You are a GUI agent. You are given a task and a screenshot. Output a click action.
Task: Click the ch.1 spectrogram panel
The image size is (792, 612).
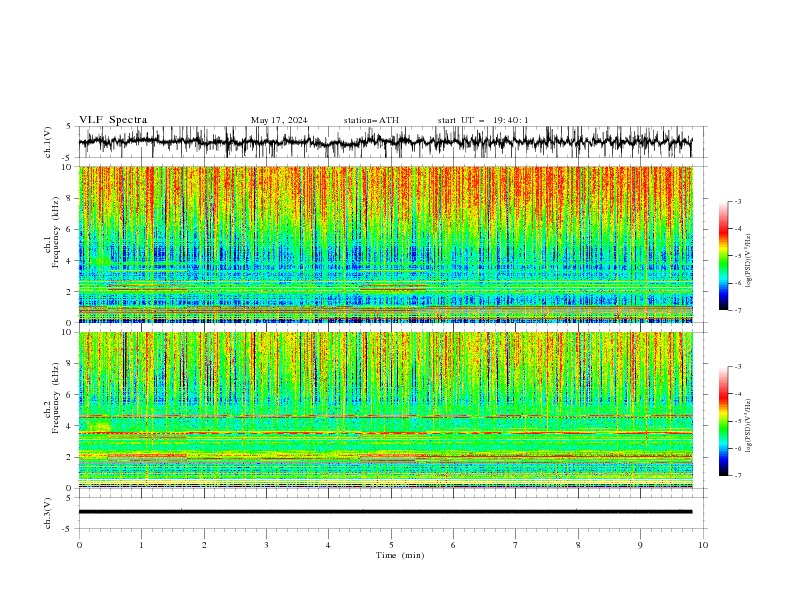pos(386,244)
